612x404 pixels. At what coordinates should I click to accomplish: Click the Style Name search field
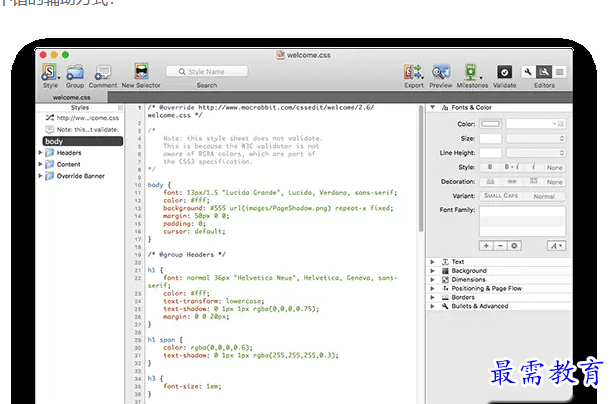pos(207,71)
